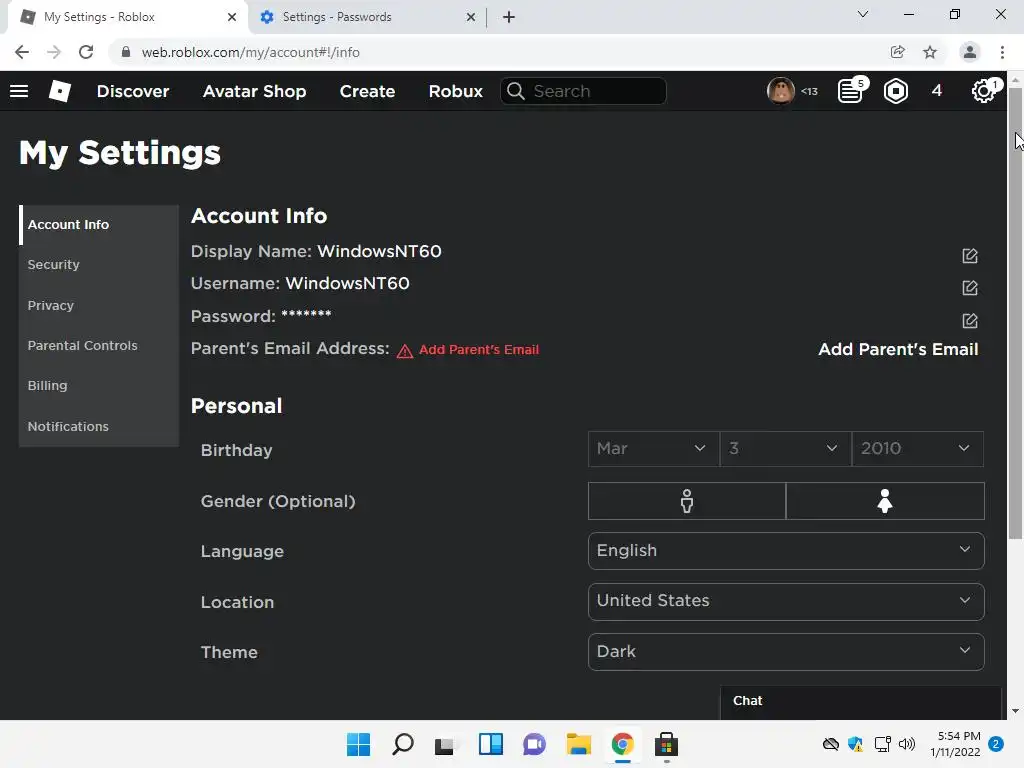The height and width of the screenshot is (768, 1024).
Task: Click the red Add Parent's Email link
Action: point(479,350)
